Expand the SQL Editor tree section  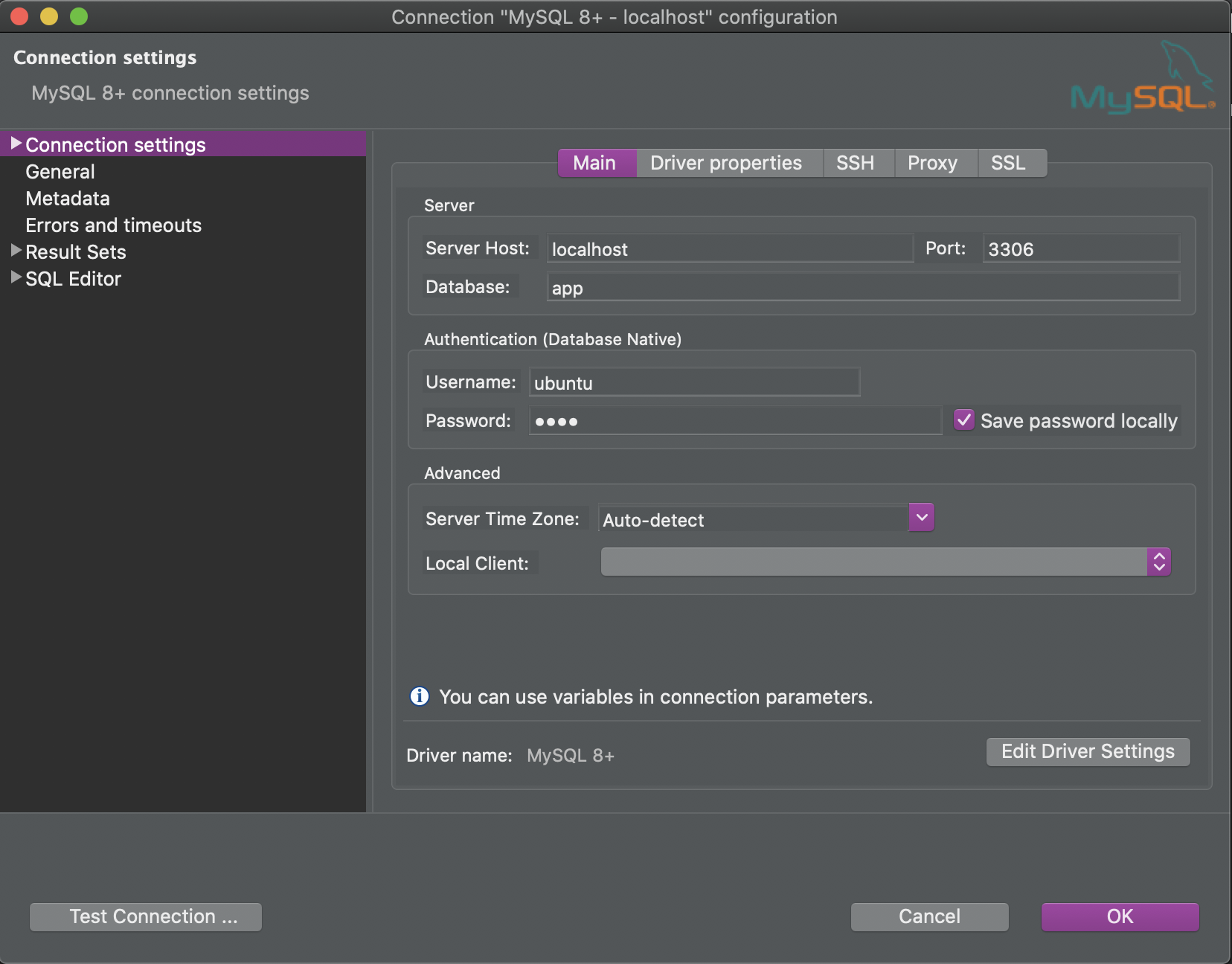(15, 277)
